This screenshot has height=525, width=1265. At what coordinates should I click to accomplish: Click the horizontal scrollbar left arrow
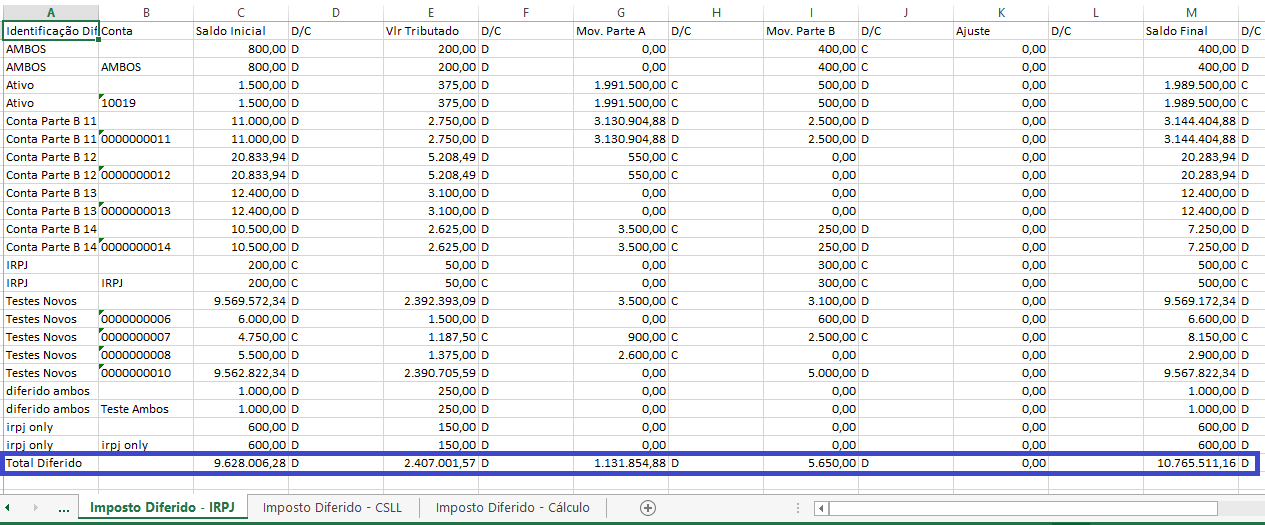point(822,508)
